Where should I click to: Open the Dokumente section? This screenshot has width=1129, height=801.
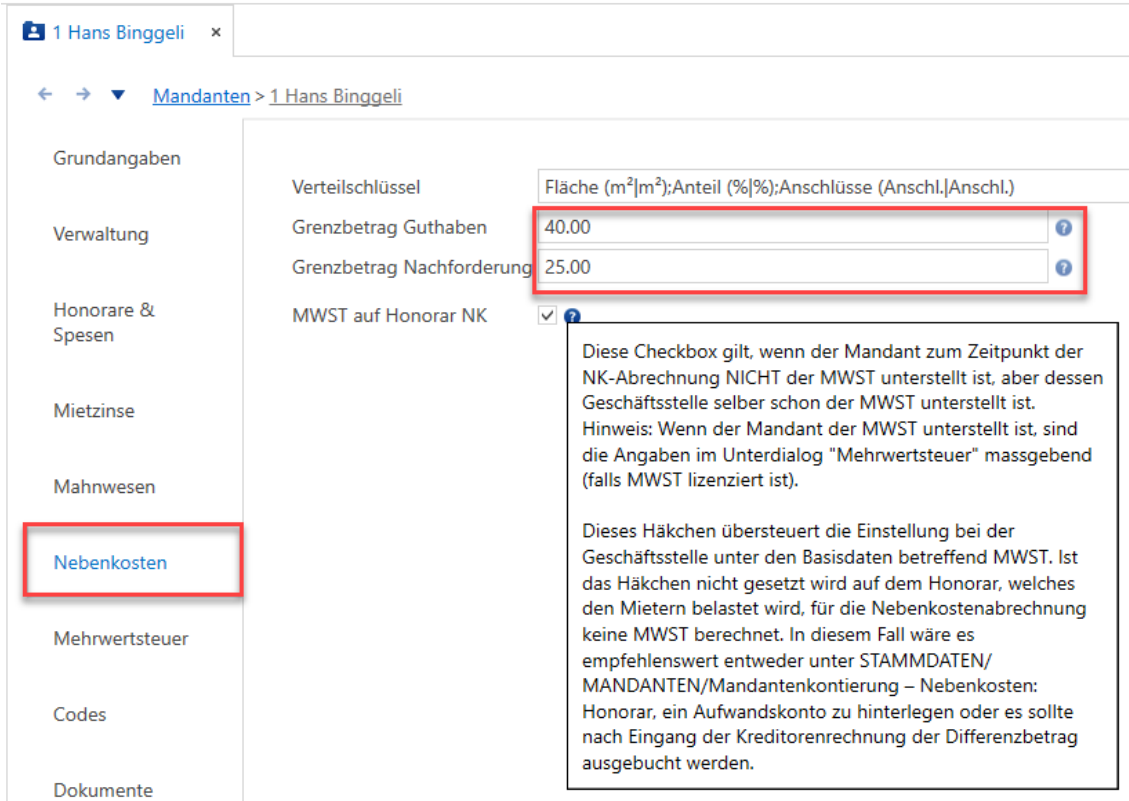[103, 790]
